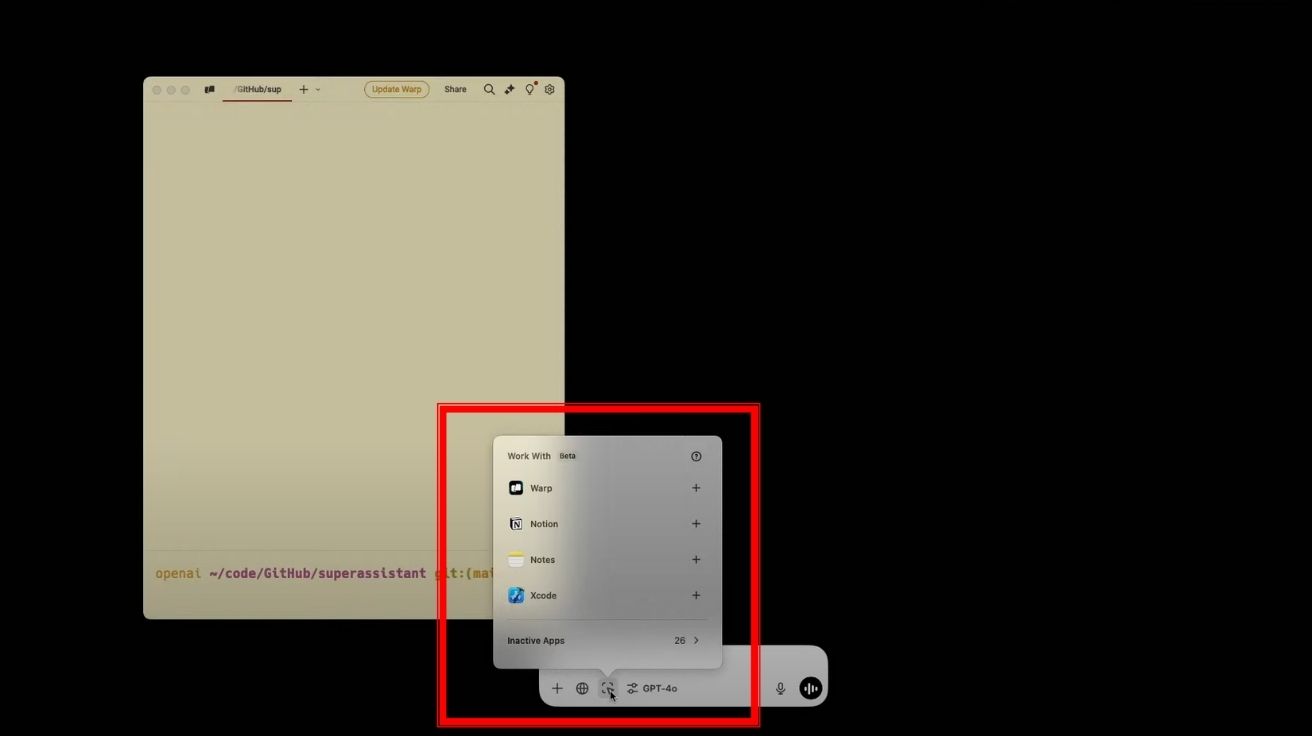Start dictation with the microphone icon
Image resolution: width=1312 pixels, height=736 pixels.
[x=781, y=688]
